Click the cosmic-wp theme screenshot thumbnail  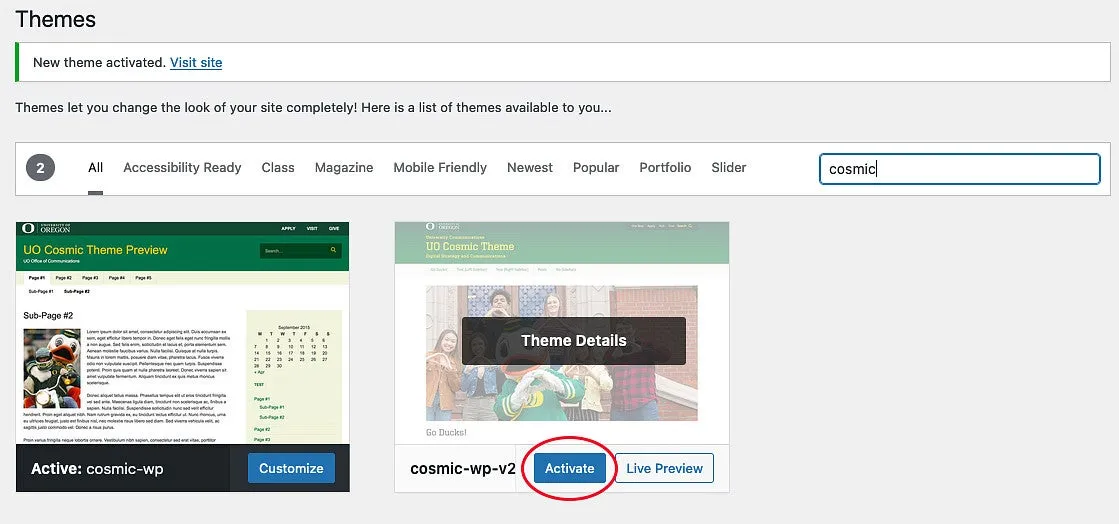[x=183, y=333]
